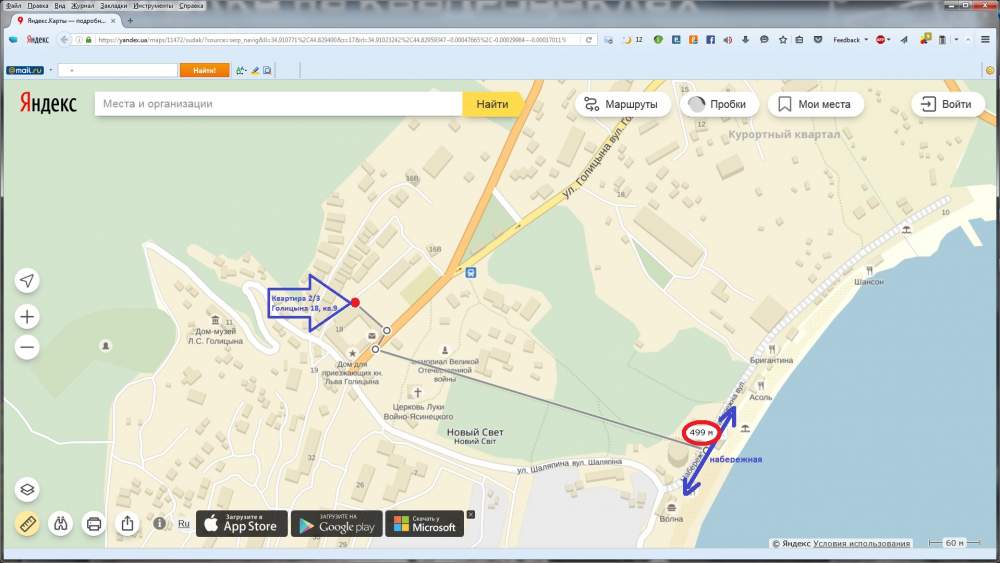Click the bus stop icon on the map

coord(471,273)
